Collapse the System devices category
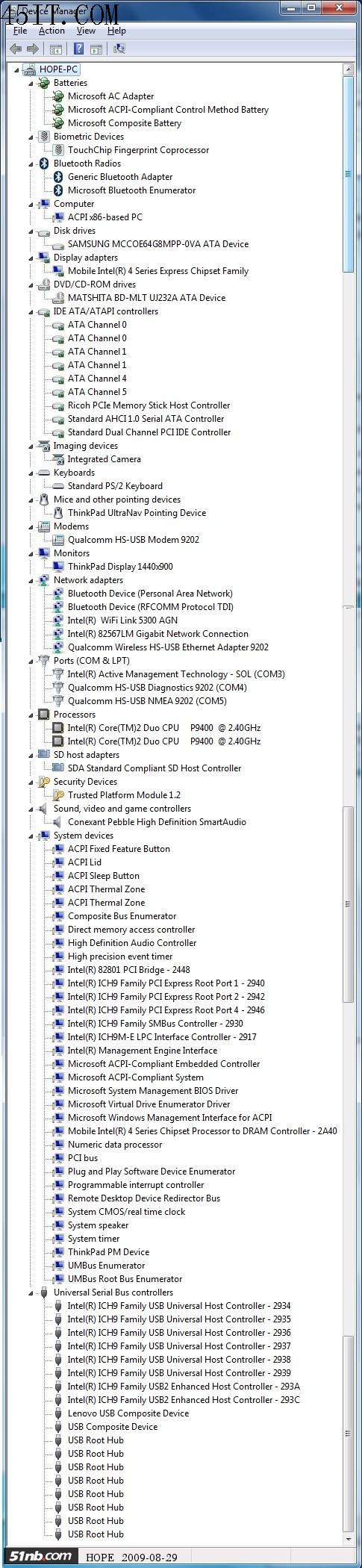This screenshot has width=362, height=1568. (x=31, y=836)
